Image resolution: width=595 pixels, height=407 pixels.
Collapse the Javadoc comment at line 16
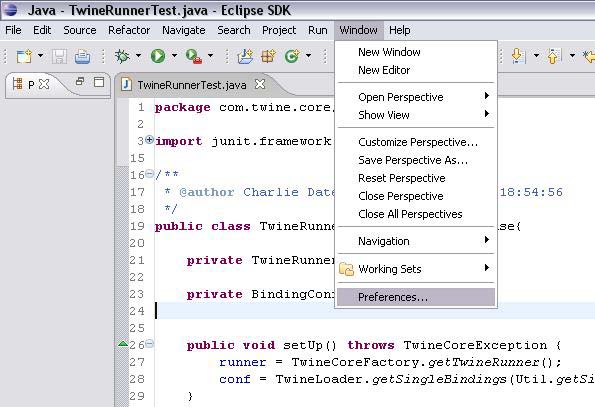150,174
